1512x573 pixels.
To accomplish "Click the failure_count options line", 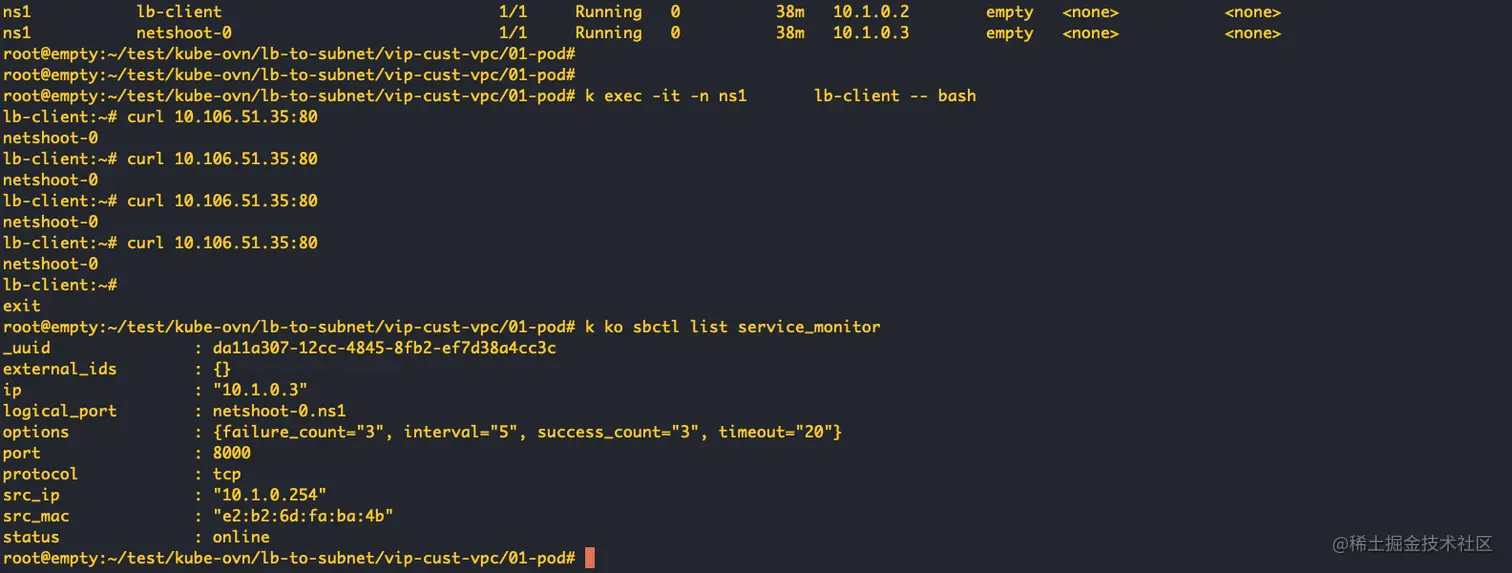I will click(x=527, y=432).
